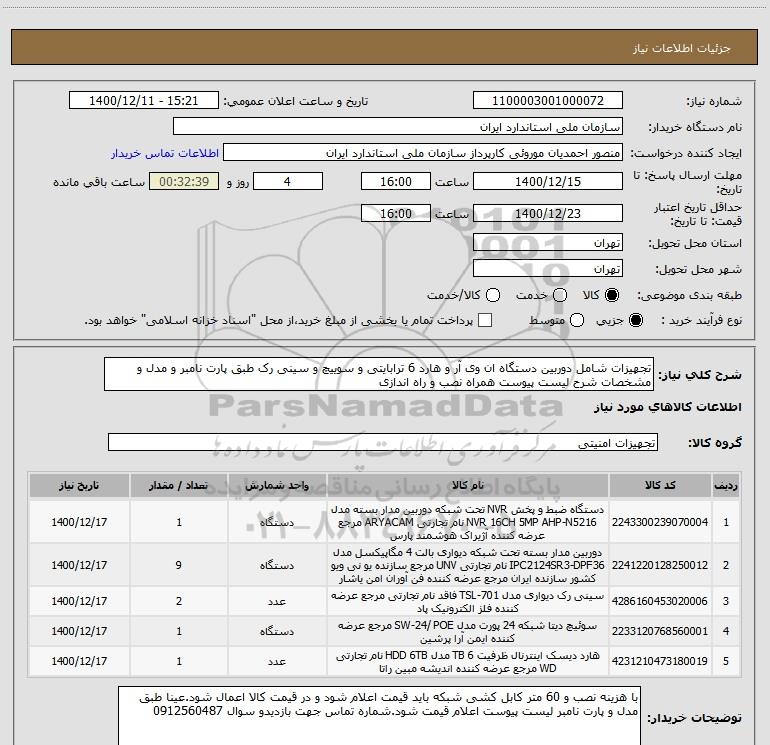
Task: Click the UNV bullet camera product name cell
Action: pyautogui.click(x=468, y=565)
